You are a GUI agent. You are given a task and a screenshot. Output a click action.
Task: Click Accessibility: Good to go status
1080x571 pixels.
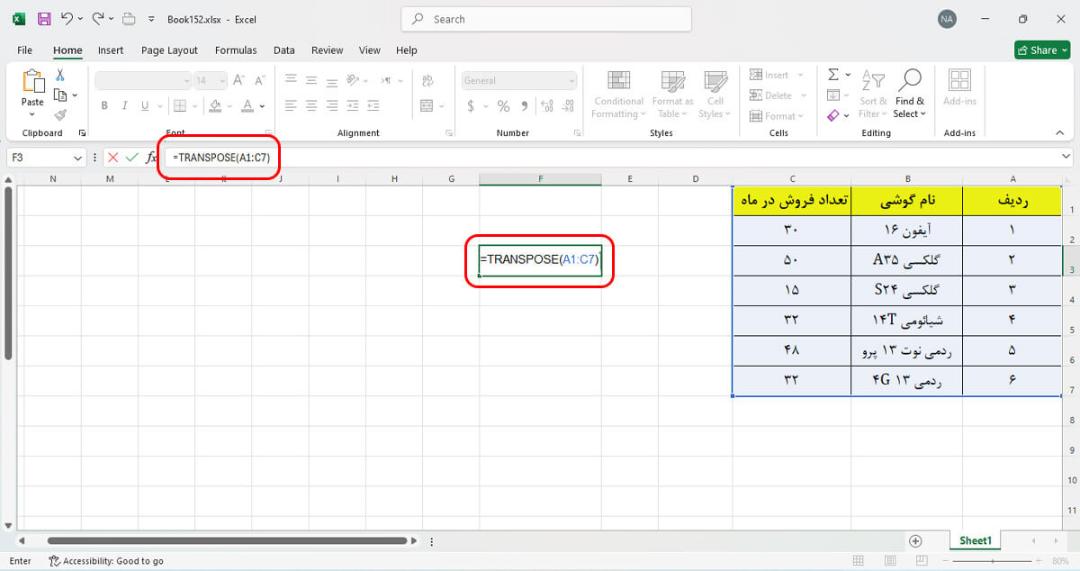pos(107,561)
